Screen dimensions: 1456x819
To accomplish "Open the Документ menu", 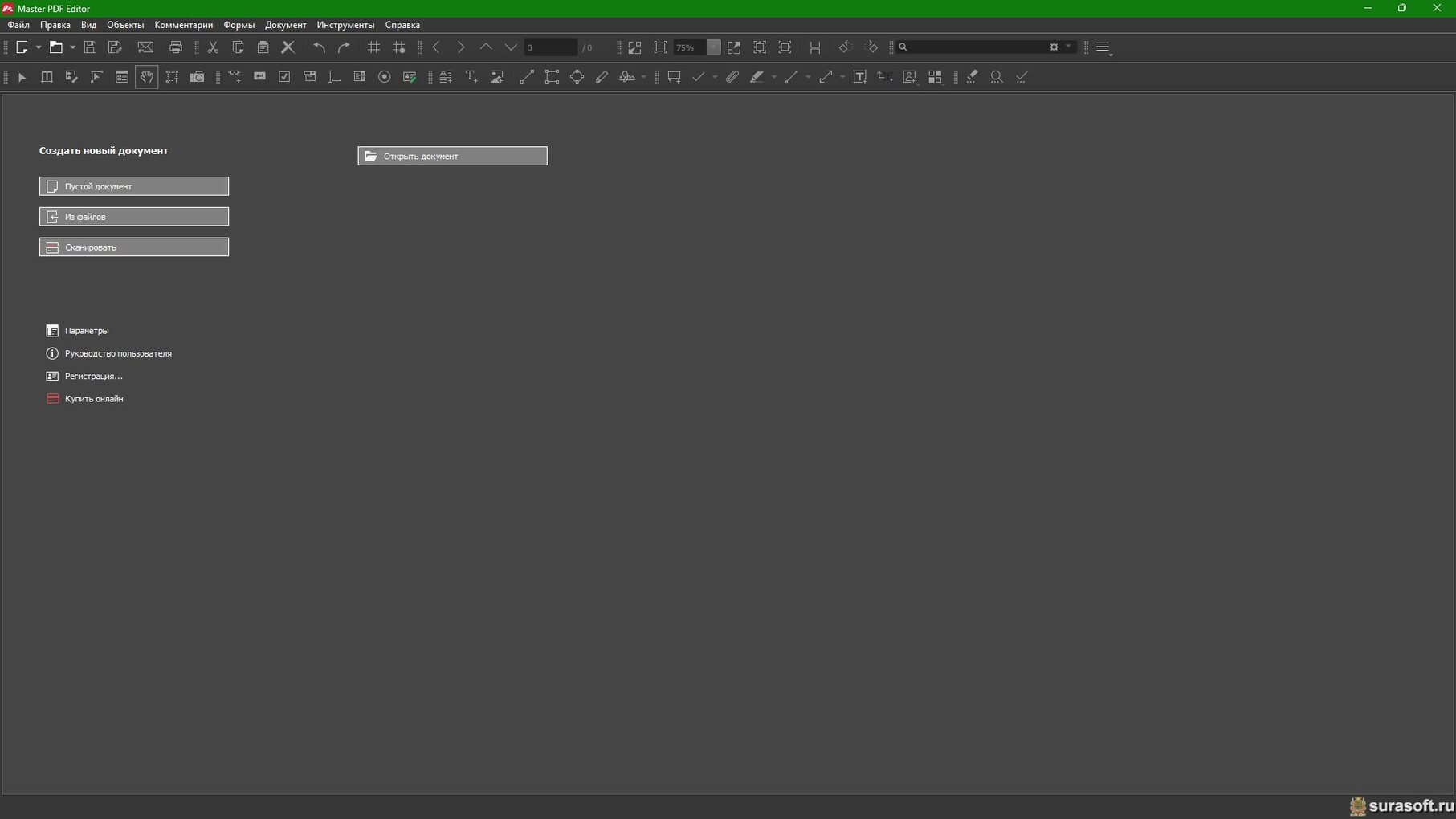I will click(285, 25).
